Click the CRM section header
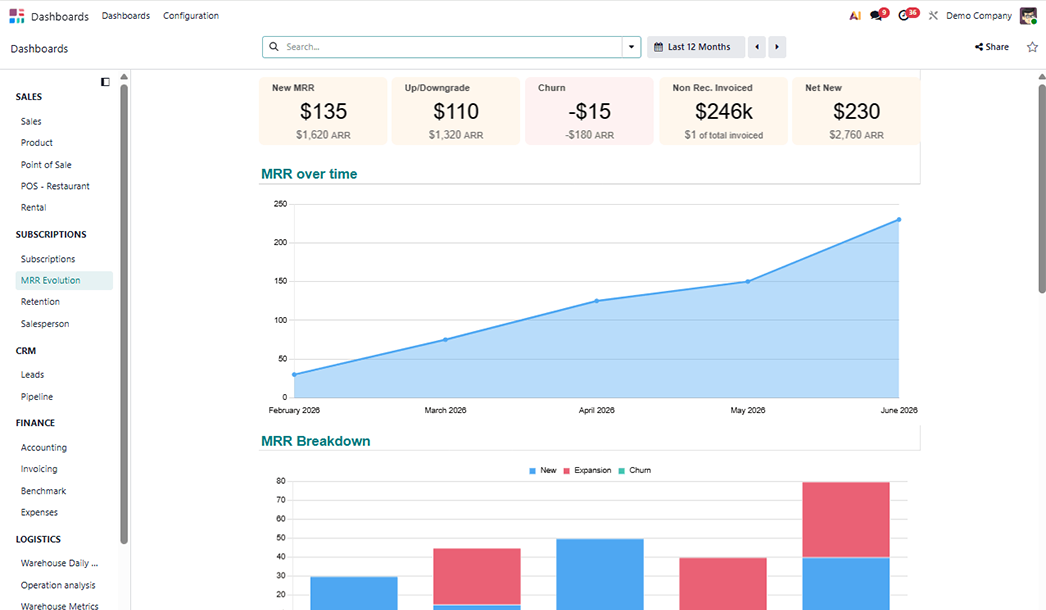Image resolution: width=1046 pixels, height=610 pixels. coord(25,351)
